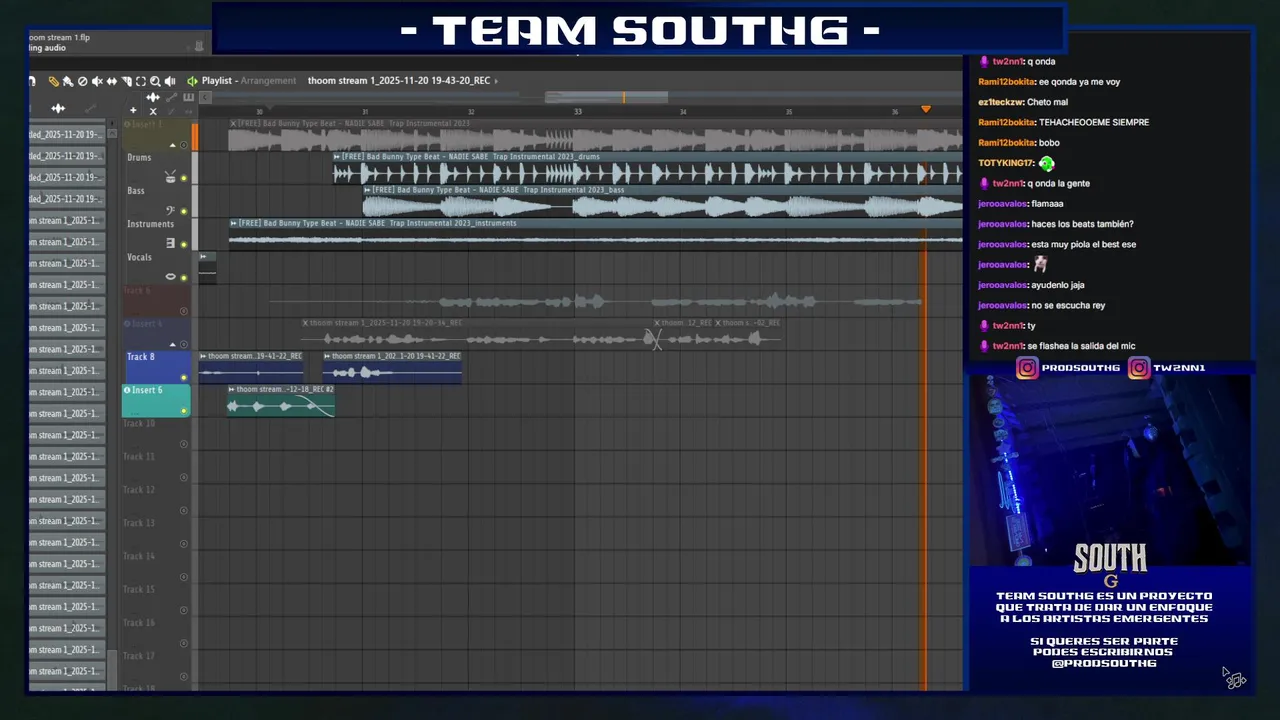Click the X on muted Bad Bunny clip
Viewport: 1280px width, 720px height.
(233, 123)
